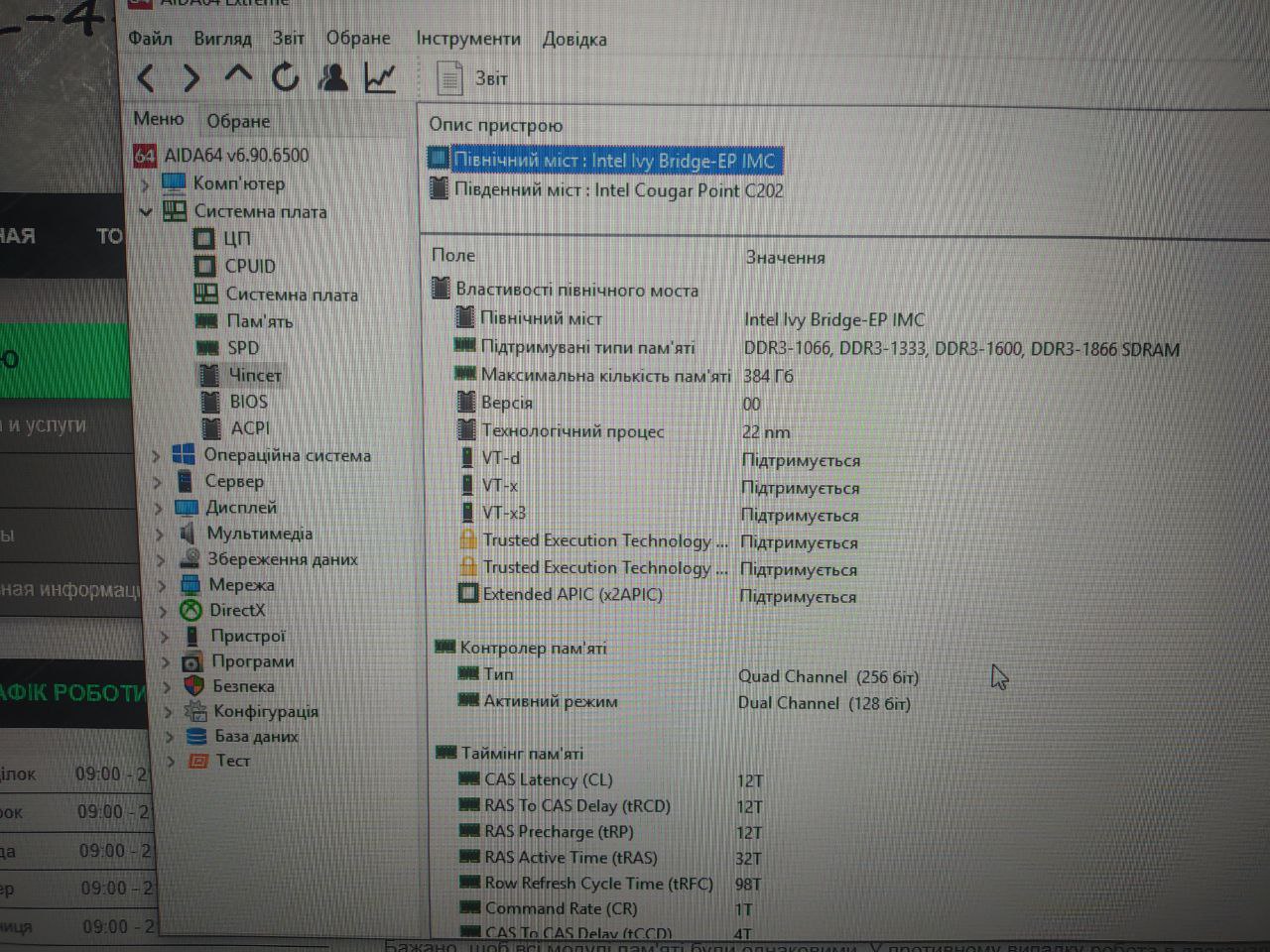
Task: Switch to the Меню tab
Action: [x=159, y=119]
